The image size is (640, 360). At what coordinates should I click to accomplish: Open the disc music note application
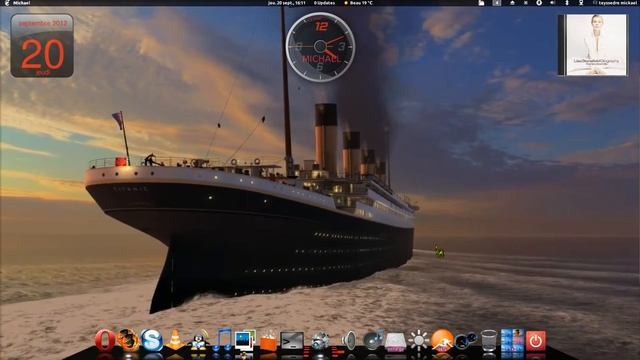(x=373, y=340)
